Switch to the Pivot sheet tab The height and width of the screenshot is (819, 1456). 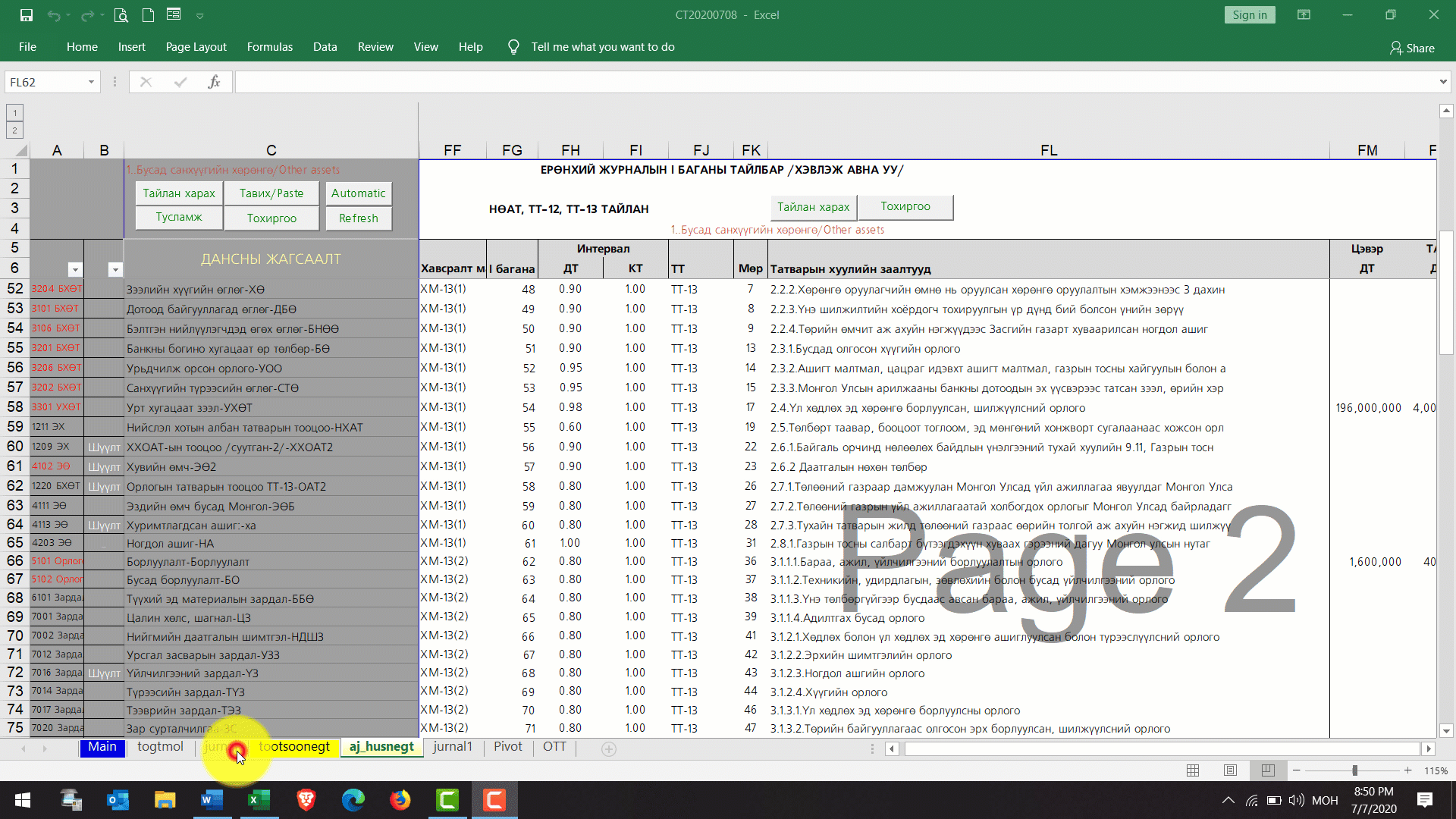point(507,747)
